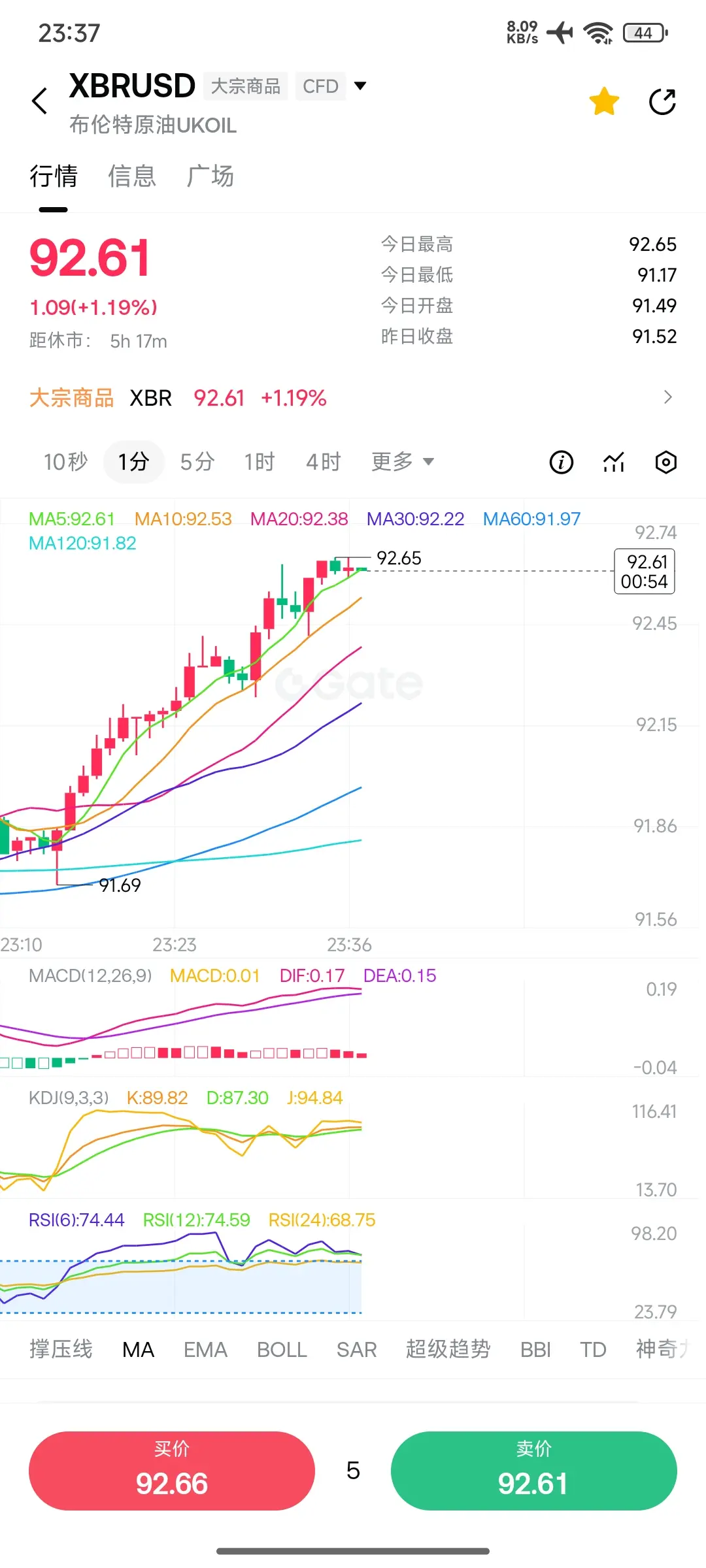Open the 更多 timeframe dropdown

(403, 462)
